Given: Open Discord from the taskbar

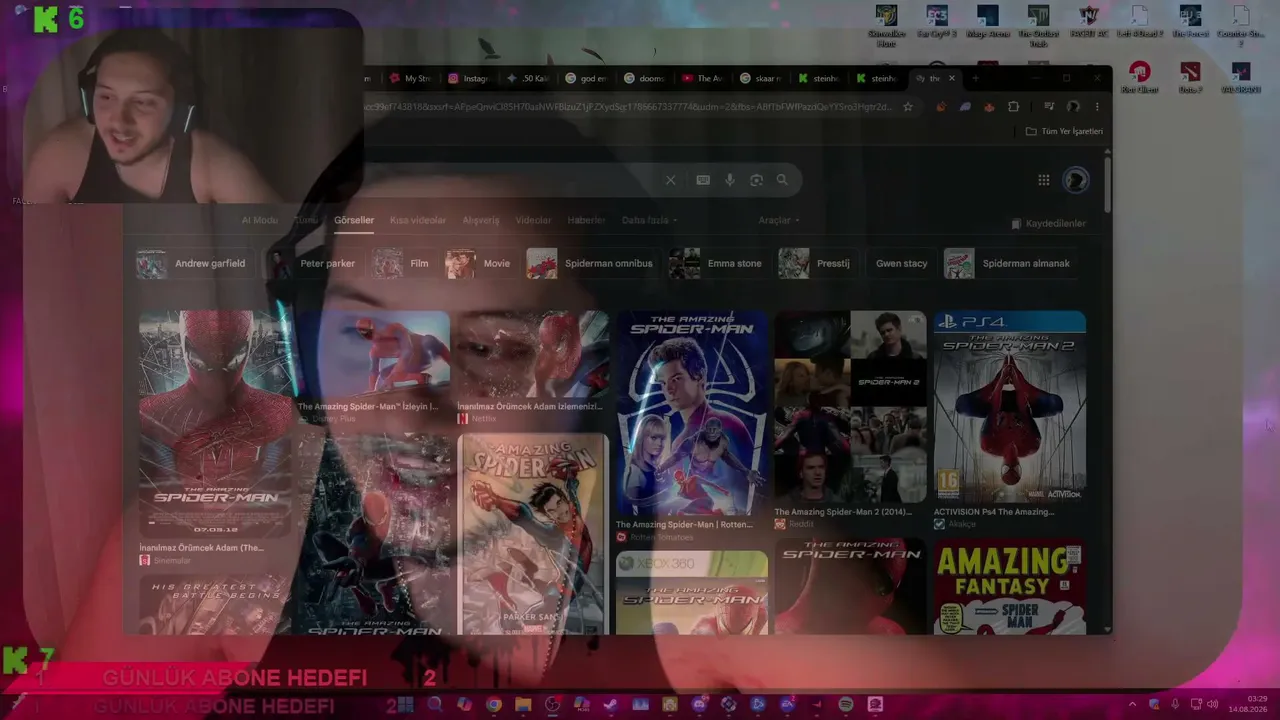Looking at the screenshot, I should tap(699, 705).
